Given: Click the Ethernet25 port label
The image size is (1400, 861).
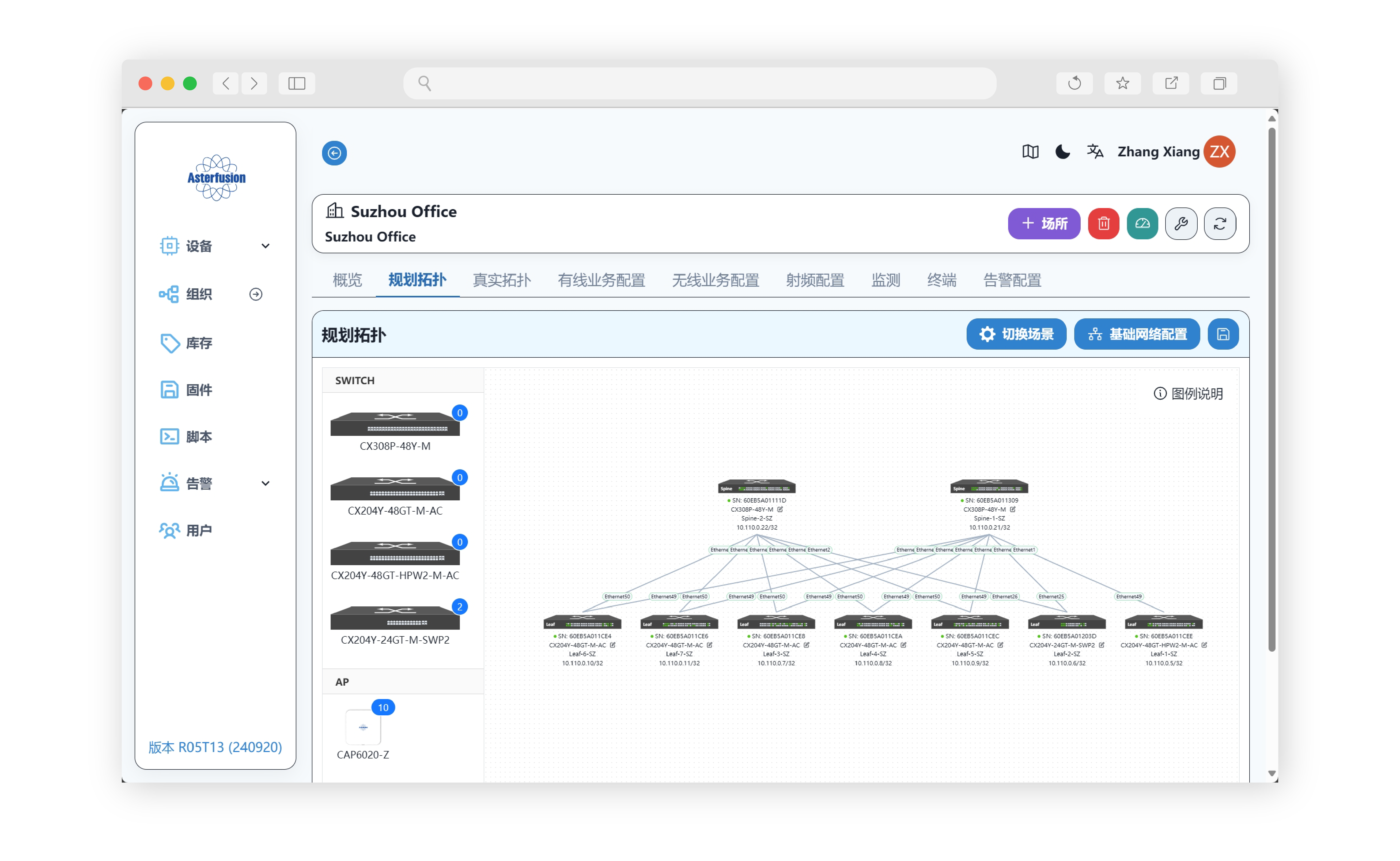Looking at the screenshot, I should coord(1050,596).
